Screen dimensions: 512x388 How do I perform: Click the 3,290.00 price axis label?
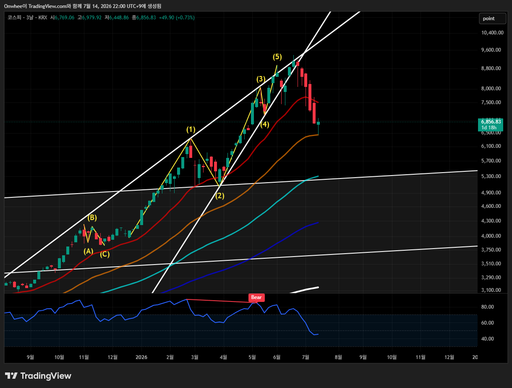pos(492,277)
